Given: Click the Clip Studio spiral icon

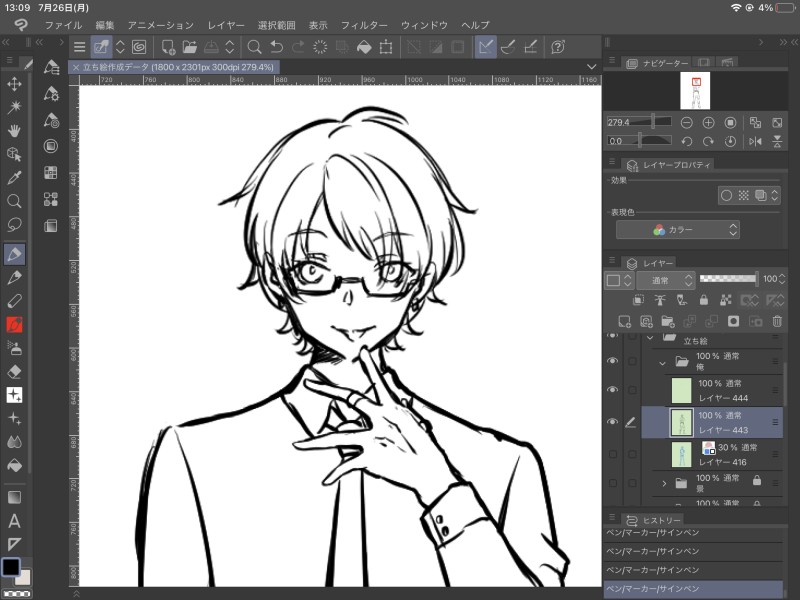Looking at the screenshot, I should coord(139,47).
